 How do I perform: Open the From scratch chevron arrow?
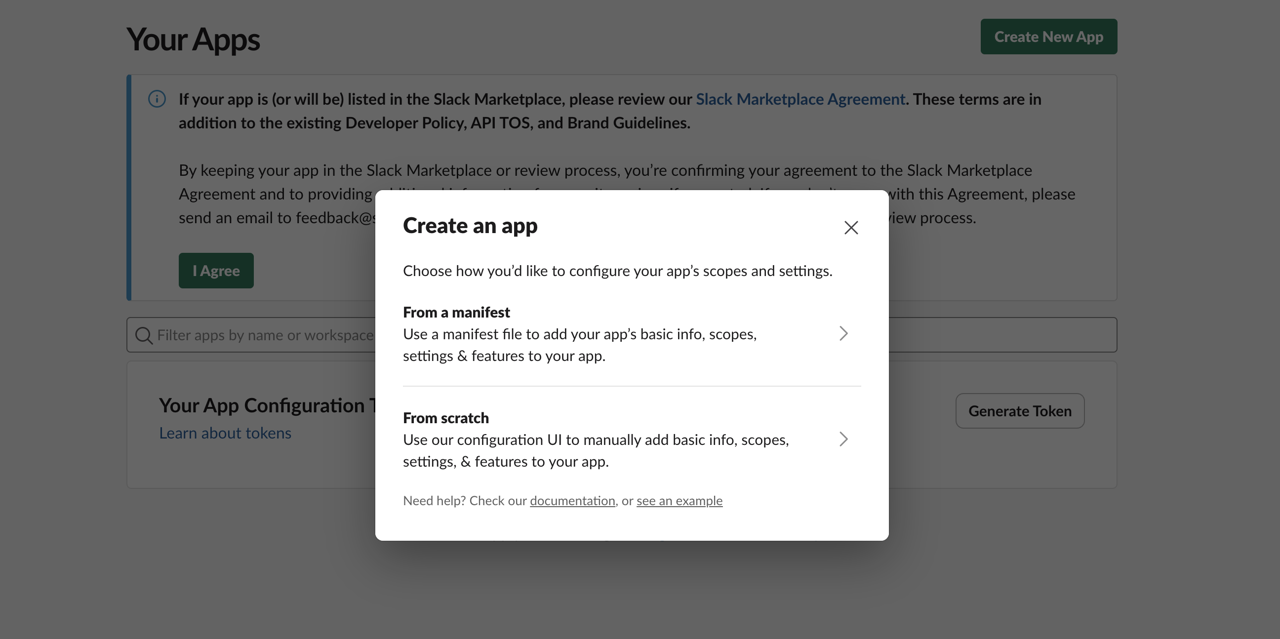pyautogui.click(x=844, y=439)
